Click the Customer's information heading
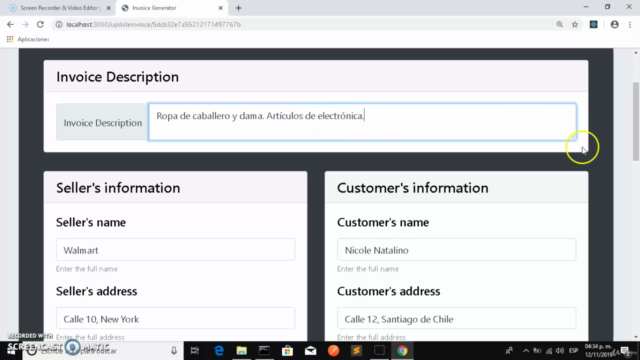Screen dimensions: 640x360 [x=412, y=188]
